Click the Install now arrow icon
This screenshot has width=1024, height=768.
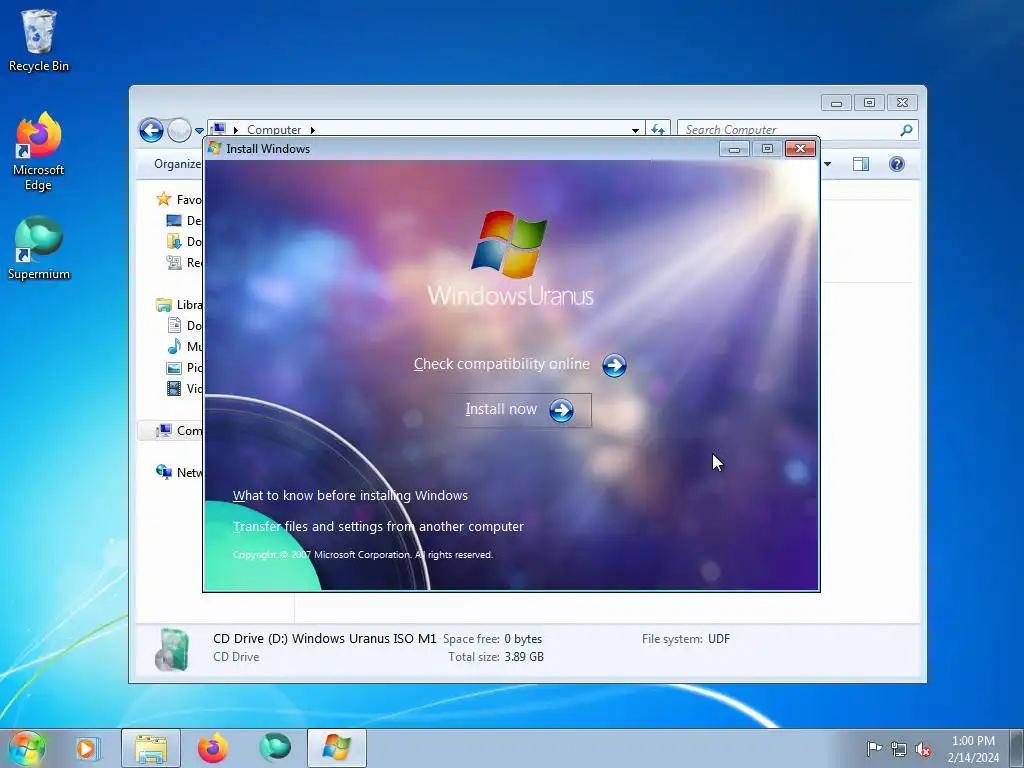[x=561, y=411]
